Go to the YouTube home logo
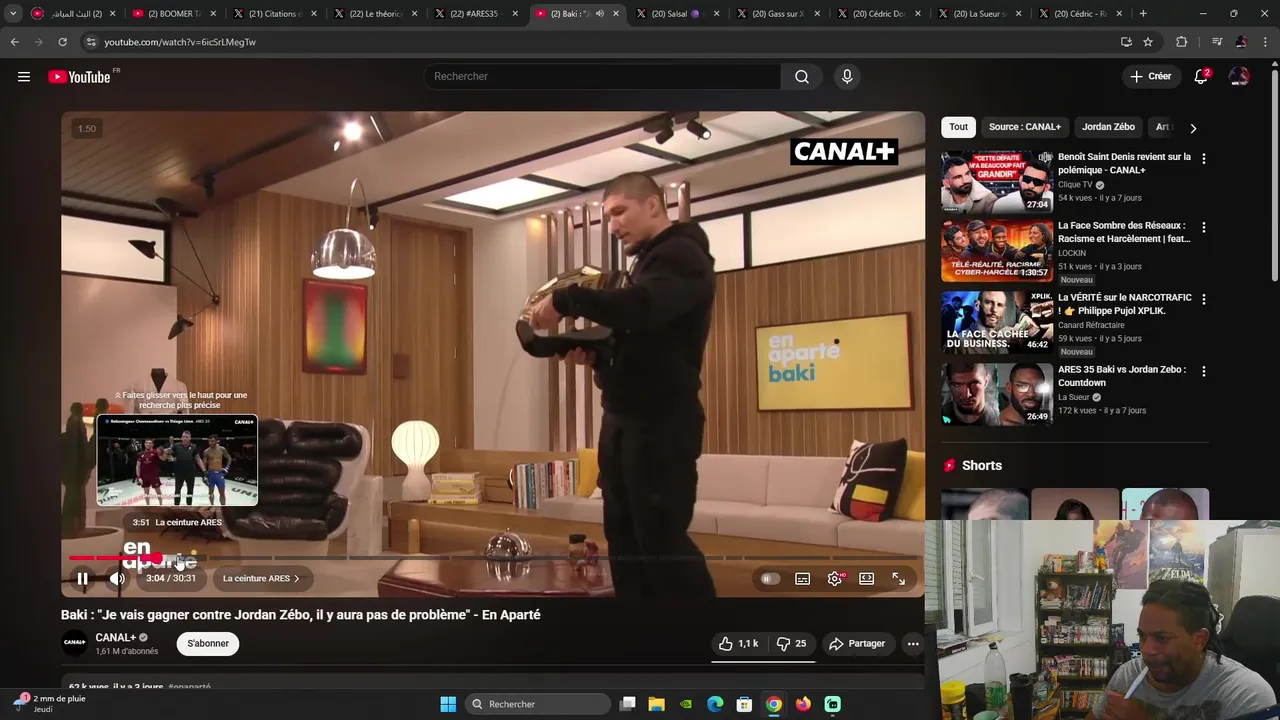Image resolution: width=1280 pixels, height=720 pixels. click(x=80, y=77)
